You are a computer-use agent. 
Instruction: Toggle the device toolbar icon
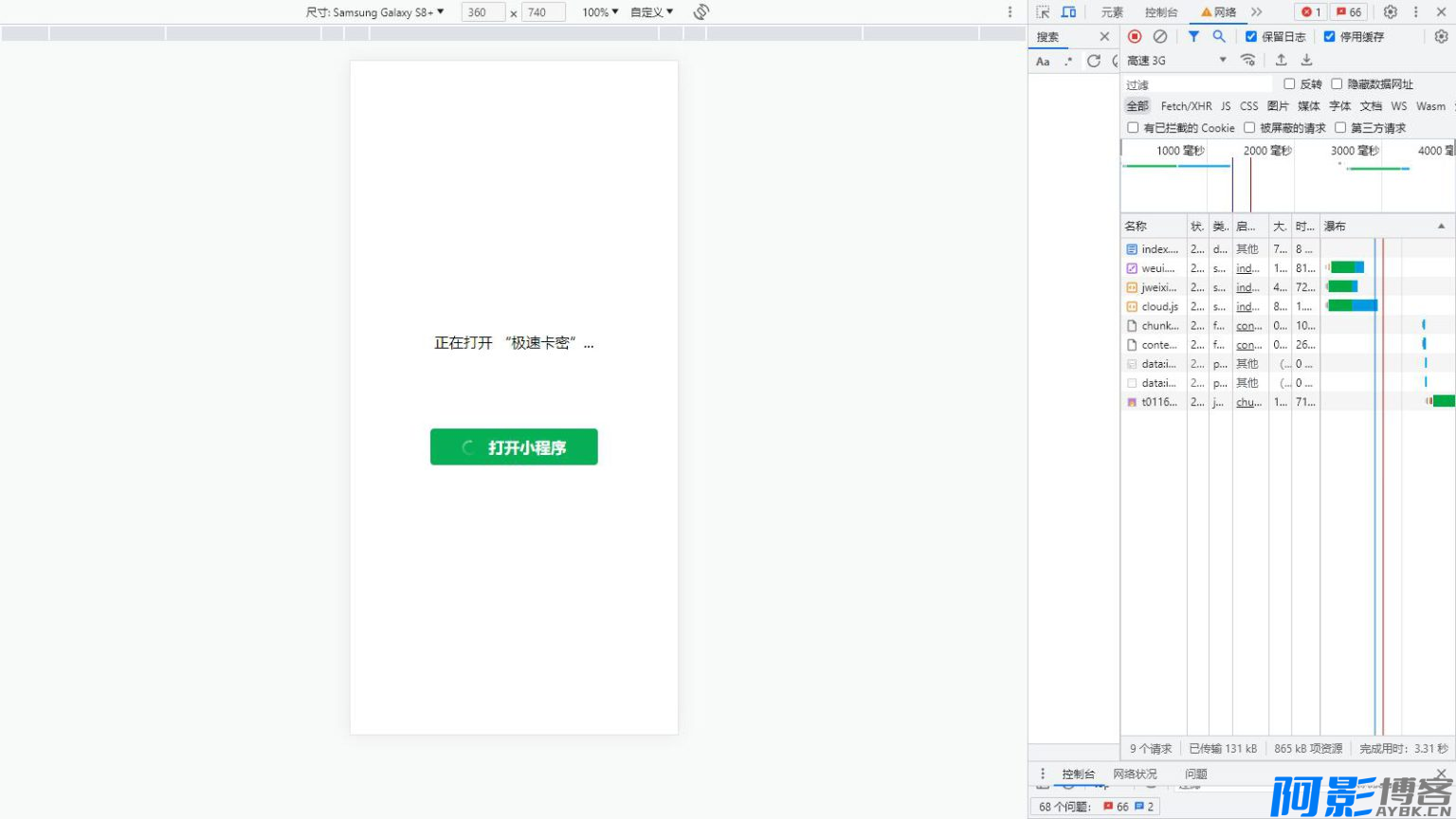coord(1068,12)
